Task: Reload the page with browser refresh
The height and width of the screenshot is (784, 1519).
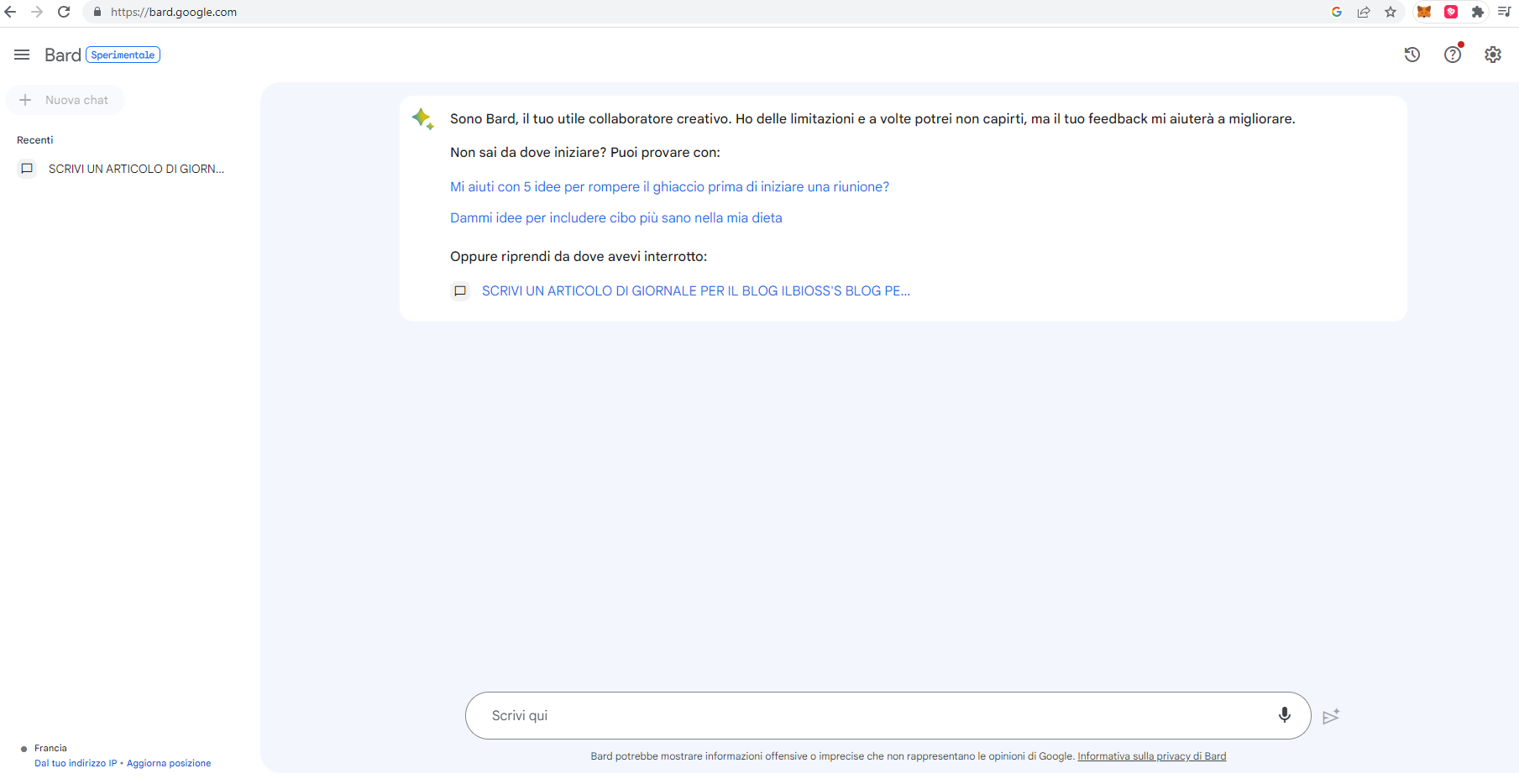Action: 64,12
